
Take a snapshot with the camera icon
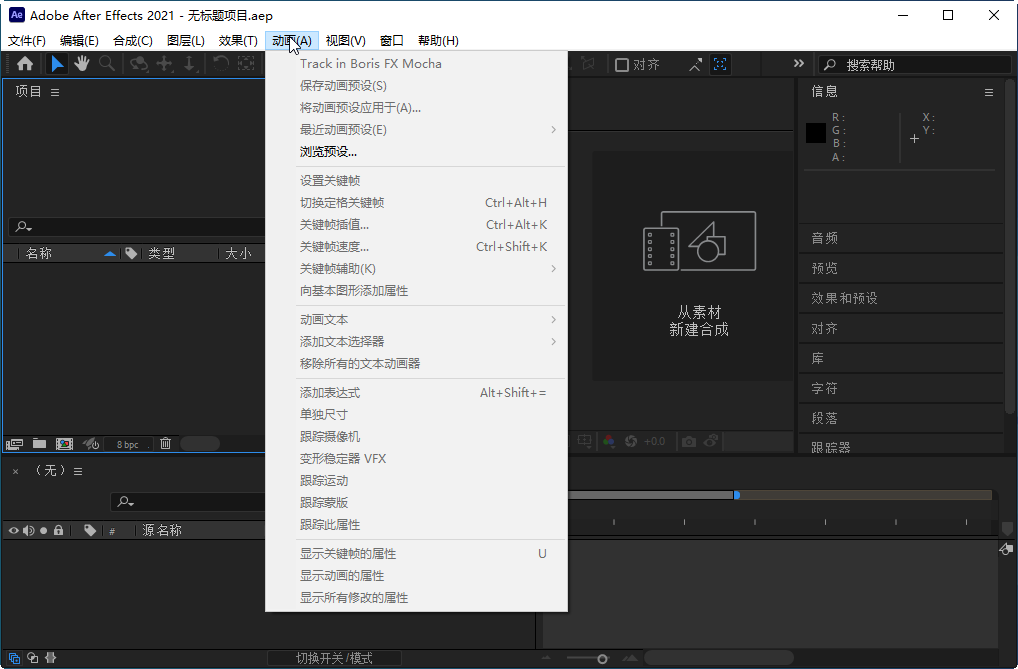pyautogui.click(x=689, y=441)
